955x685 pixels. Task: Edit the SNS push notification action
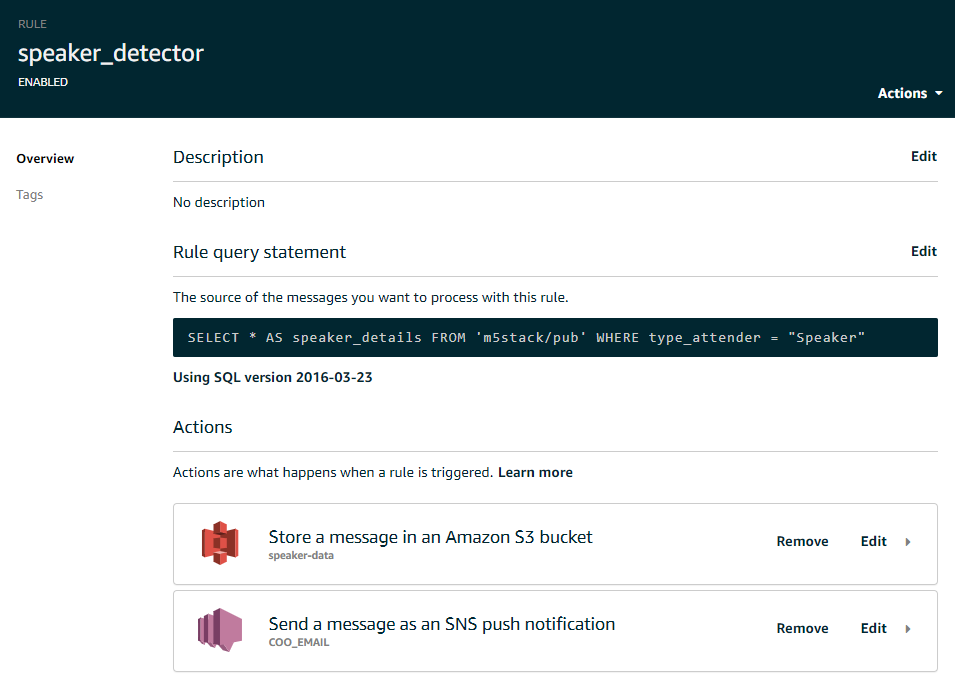[873, 629]
